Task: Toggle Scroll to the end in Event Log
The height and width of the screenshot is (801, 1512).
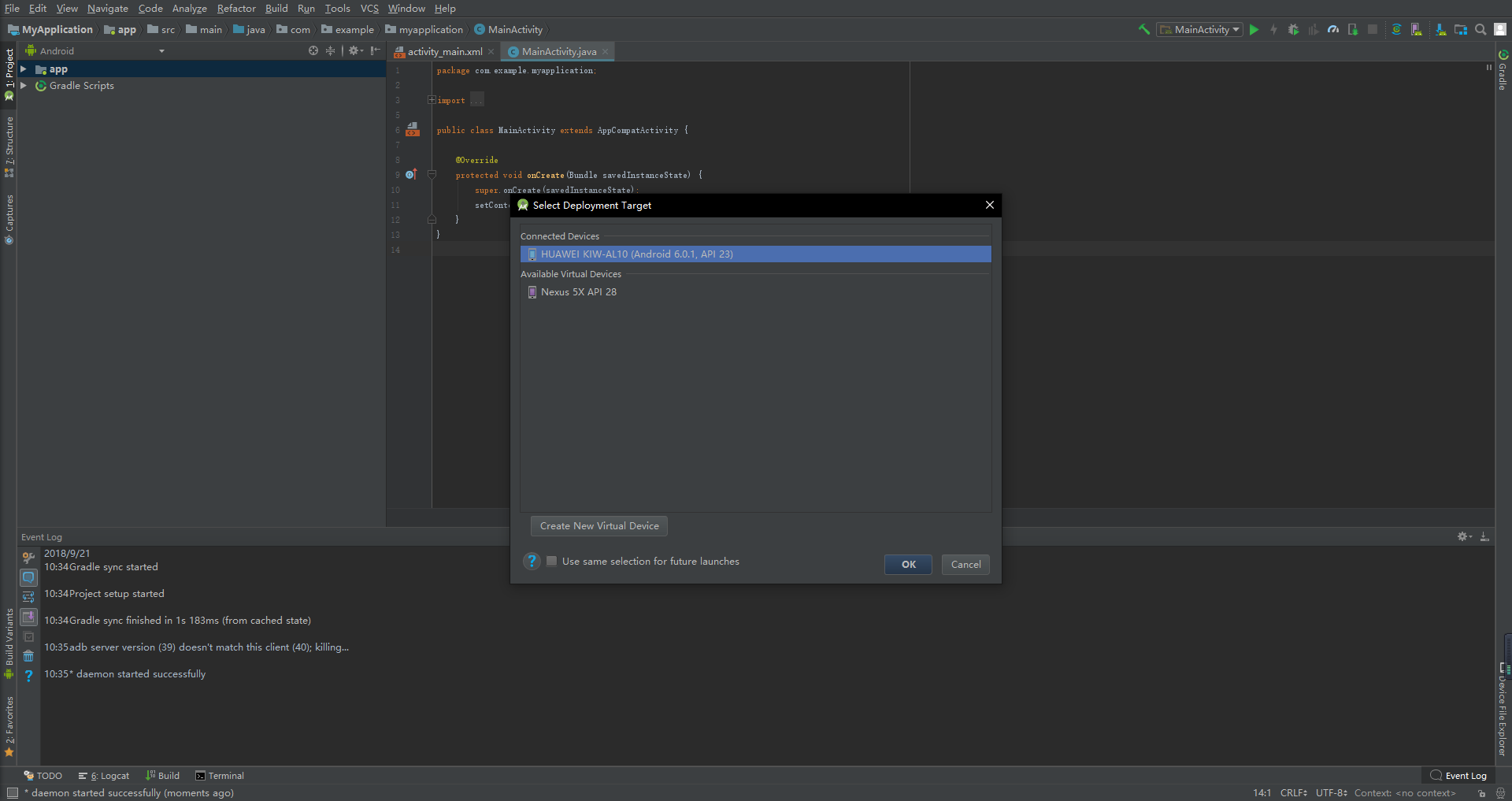Action: pyautogui.click(x=28, y=617)
